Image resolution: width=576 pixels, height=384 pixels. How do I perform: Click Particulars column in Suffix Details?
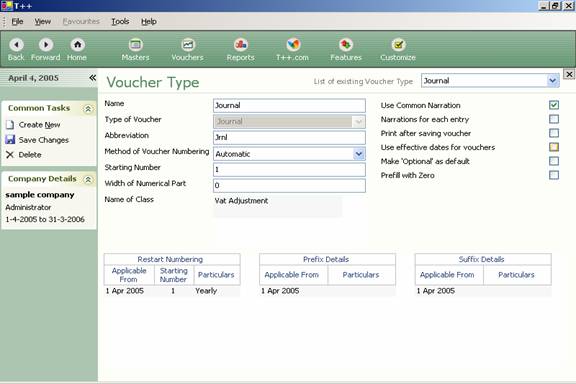(516, 275)
